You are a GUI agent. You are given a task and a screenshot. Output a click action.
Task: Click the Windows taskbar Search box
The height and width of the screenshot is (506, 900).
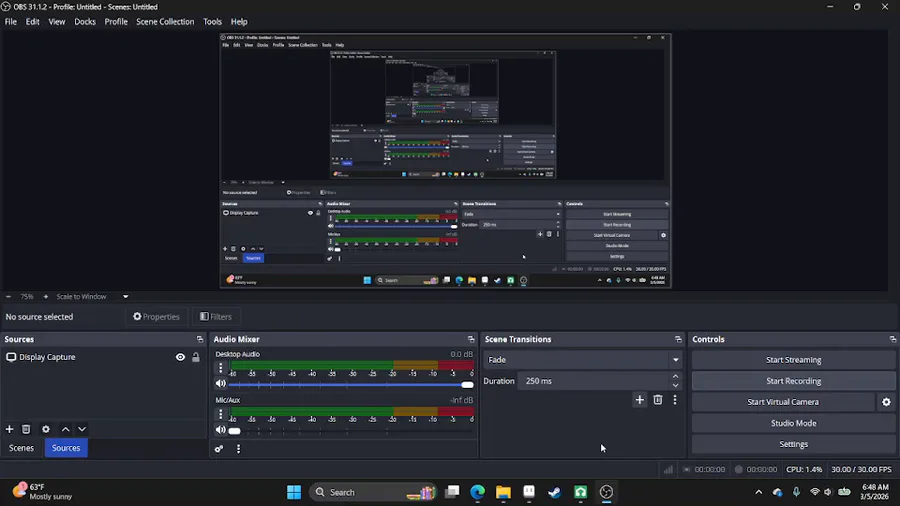click(x=374, y=492)
